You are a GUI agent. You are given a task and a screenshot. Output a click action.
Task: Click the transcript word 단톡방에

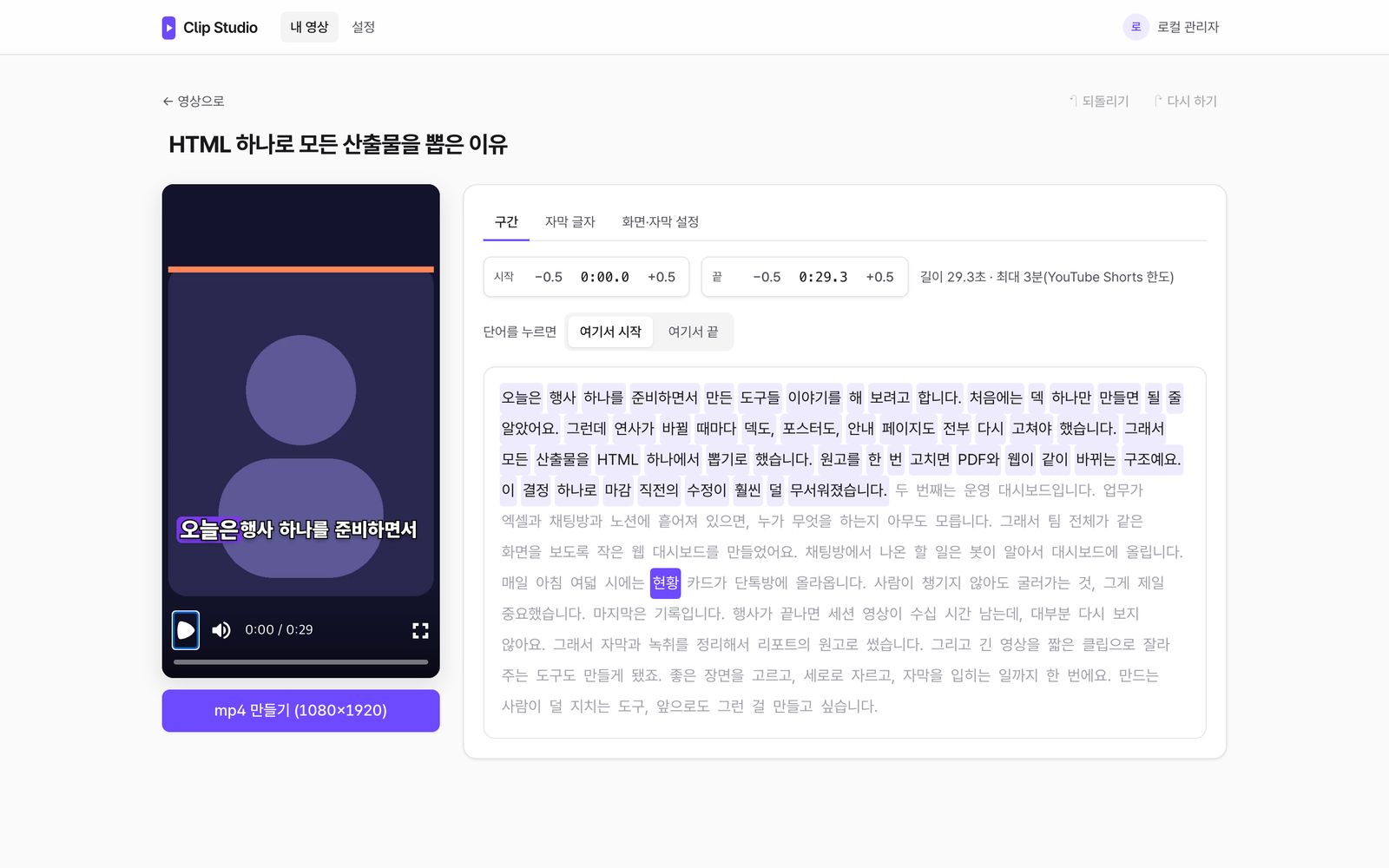[x=761, y=583]
